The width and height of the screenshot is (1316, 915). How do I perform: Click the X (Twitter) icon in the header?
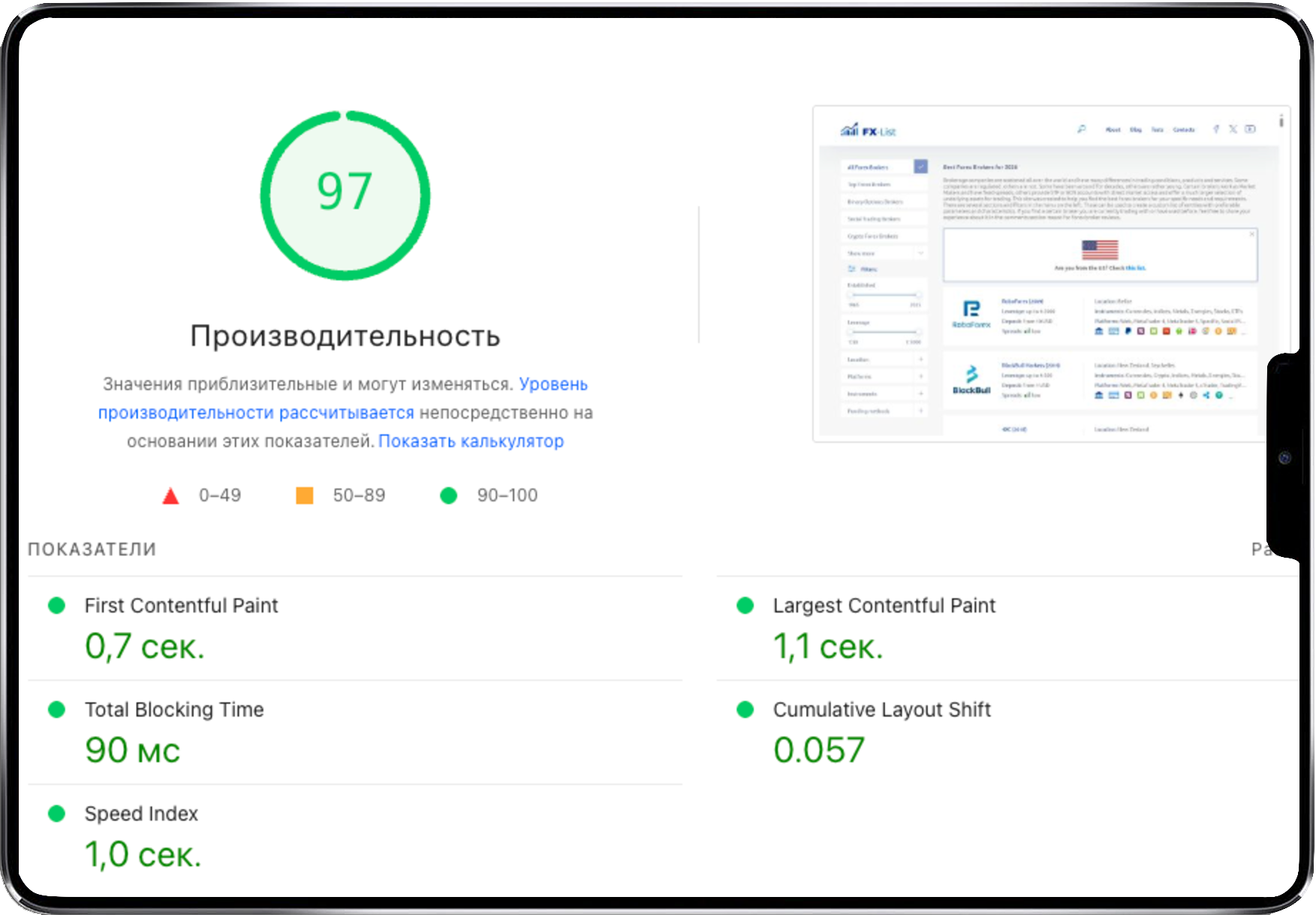[1233, 129]
